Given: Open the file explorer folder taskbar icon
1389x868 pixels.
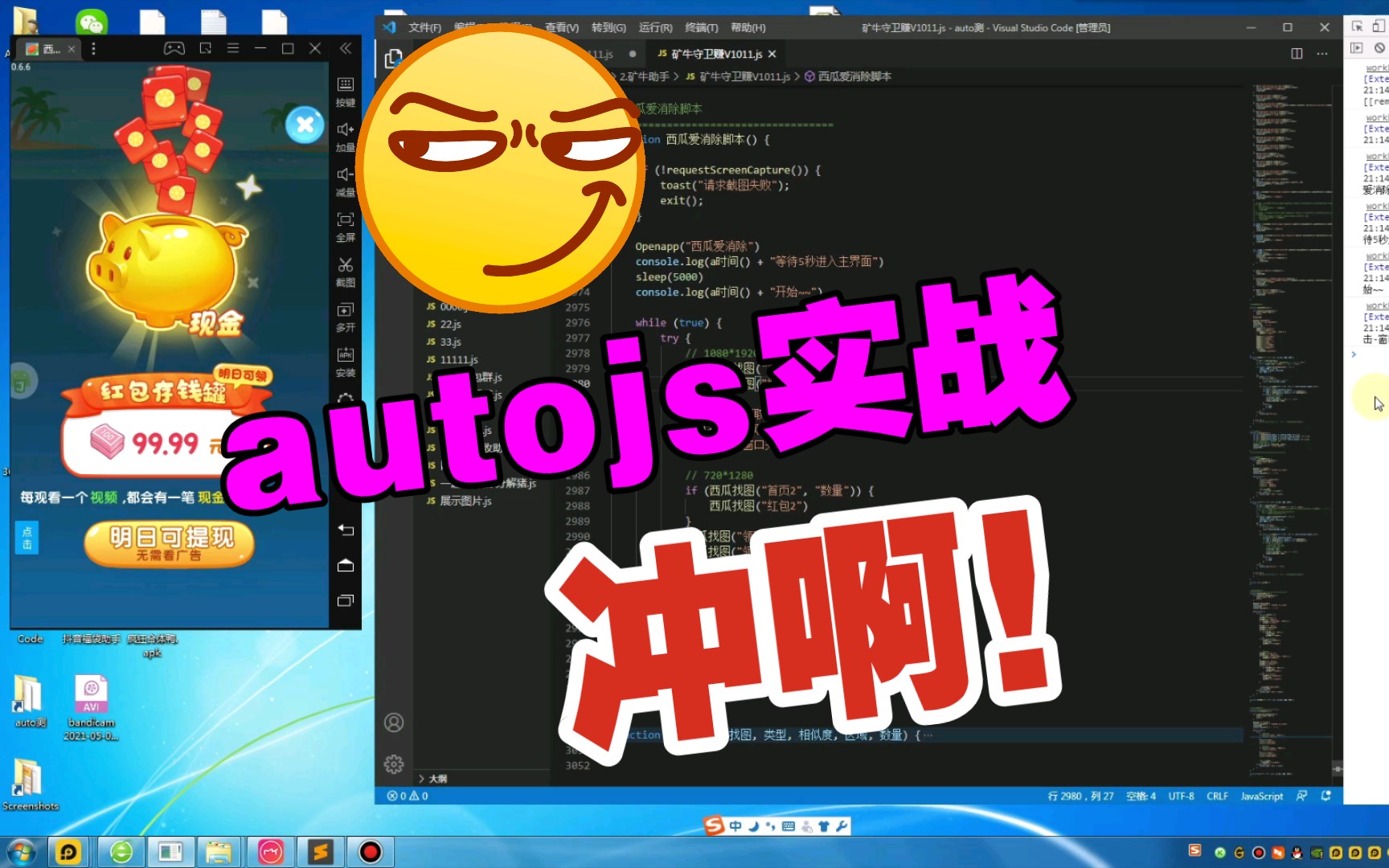Looking at the screenshot, I should pyautogui.click(x=219, y=852).
